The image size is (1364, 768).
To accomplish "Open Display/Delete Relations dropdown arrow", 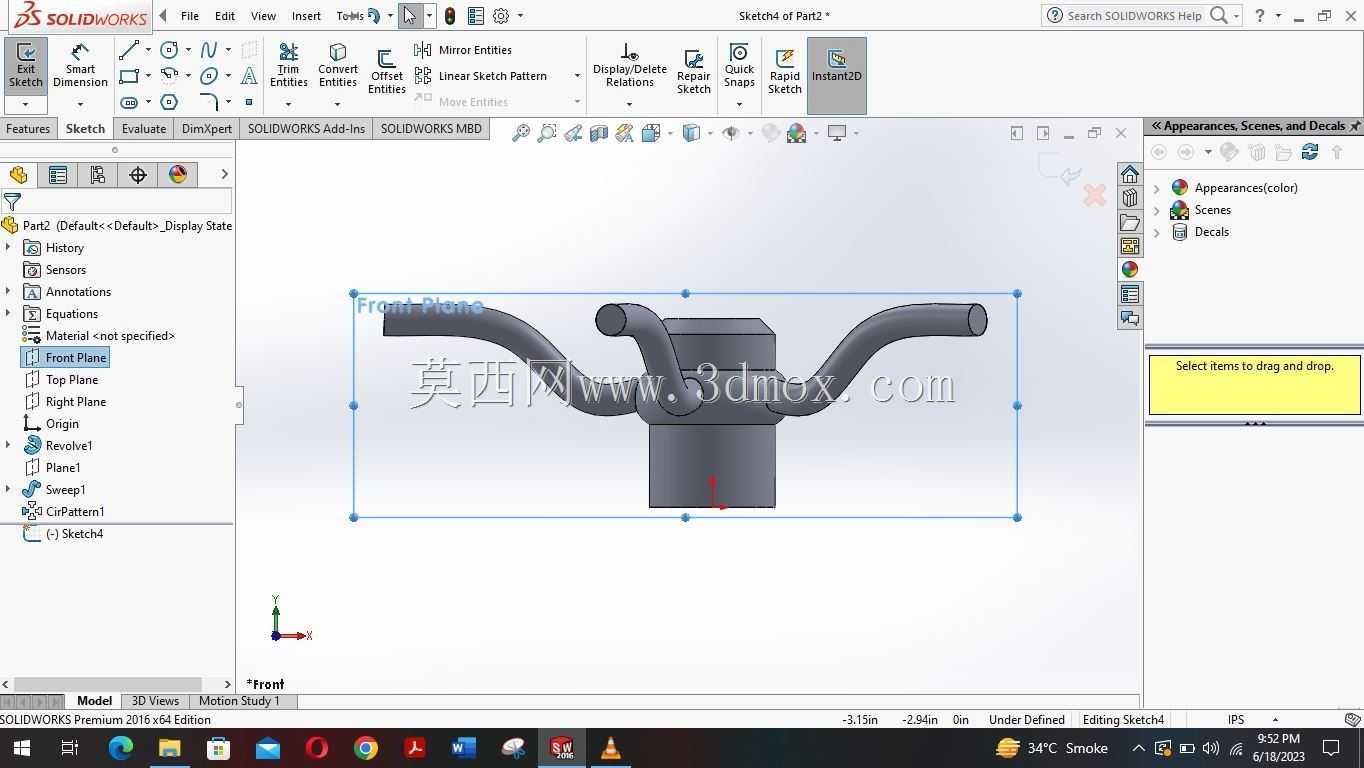I will (629, 104).
